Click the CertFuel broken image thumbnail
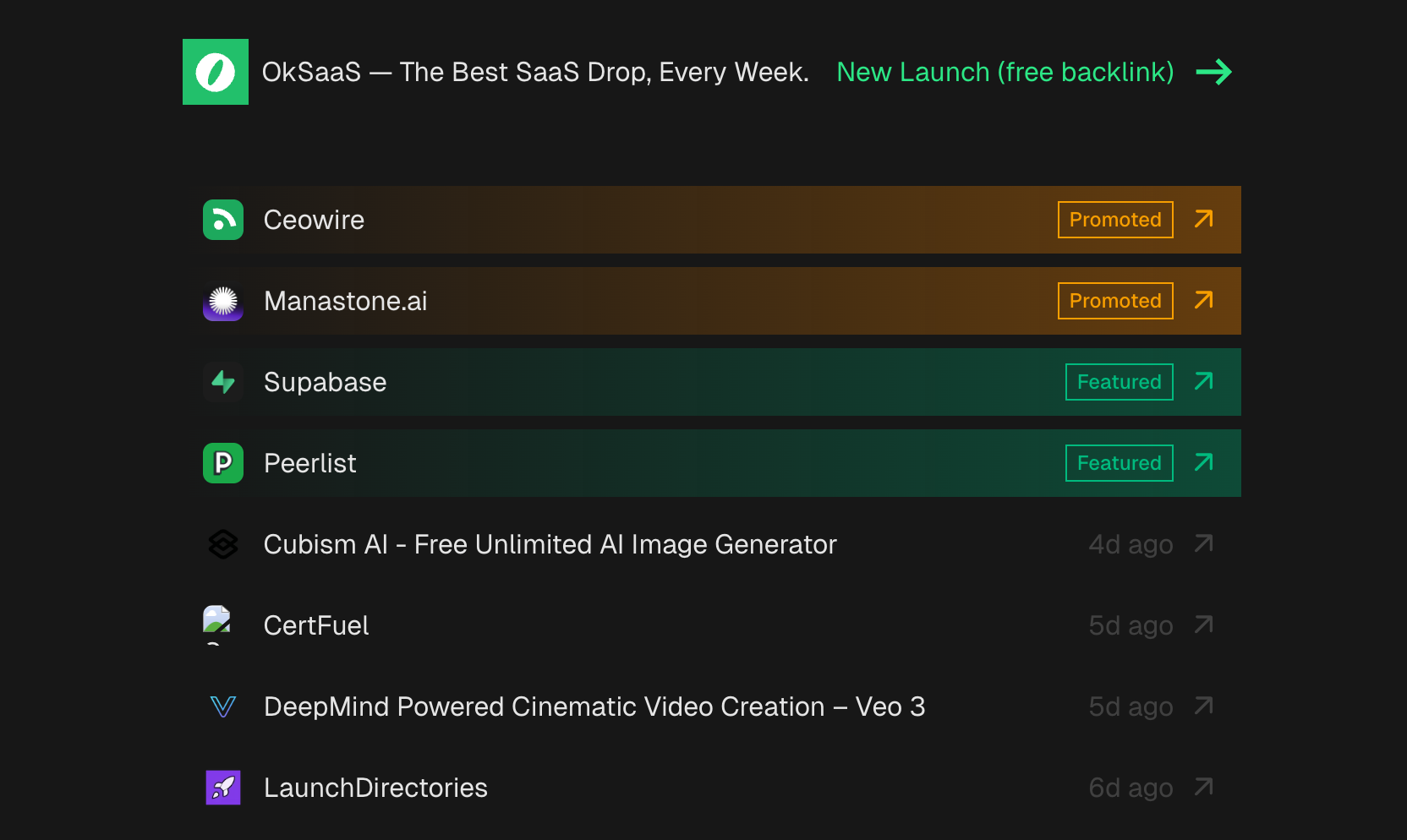Image resolution: width=1407 pixels, height=840 pixels. (217, 622)
